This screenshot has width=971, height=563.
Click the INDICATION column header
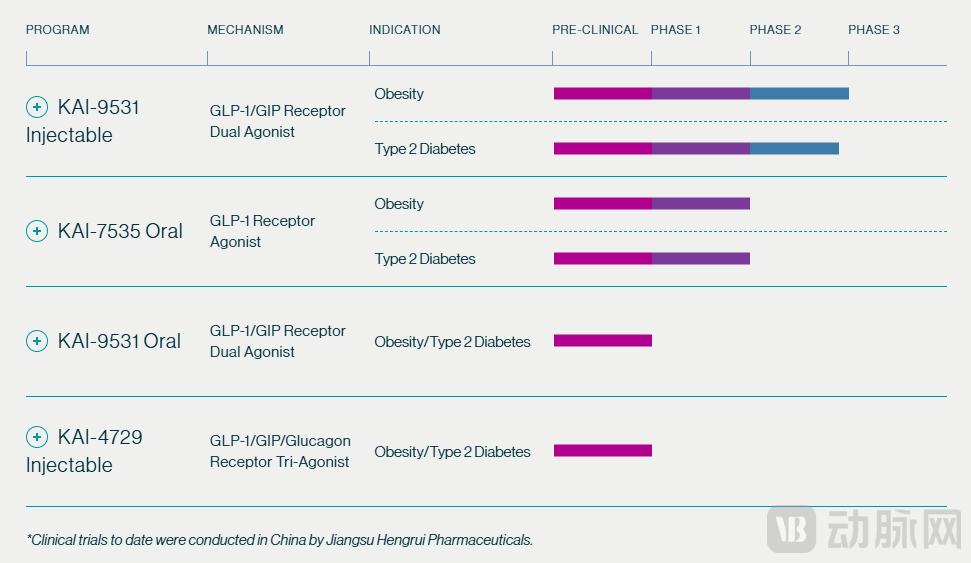(x=404, y=30)
